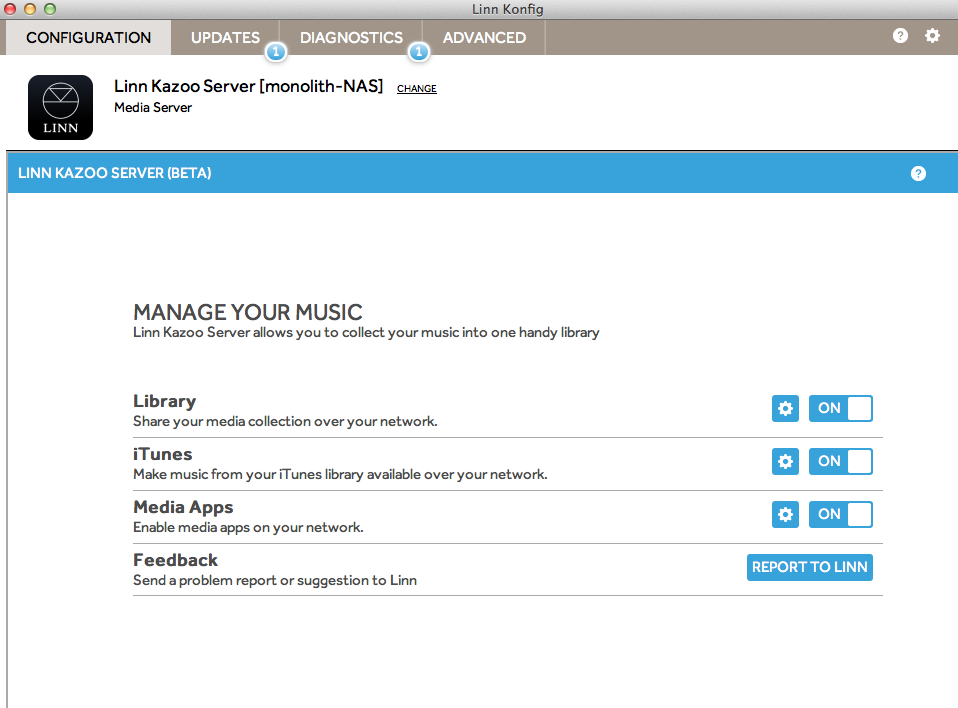958x708 pixels.
Task: Click the Media Server subtitle text
Action: point(153,108)
